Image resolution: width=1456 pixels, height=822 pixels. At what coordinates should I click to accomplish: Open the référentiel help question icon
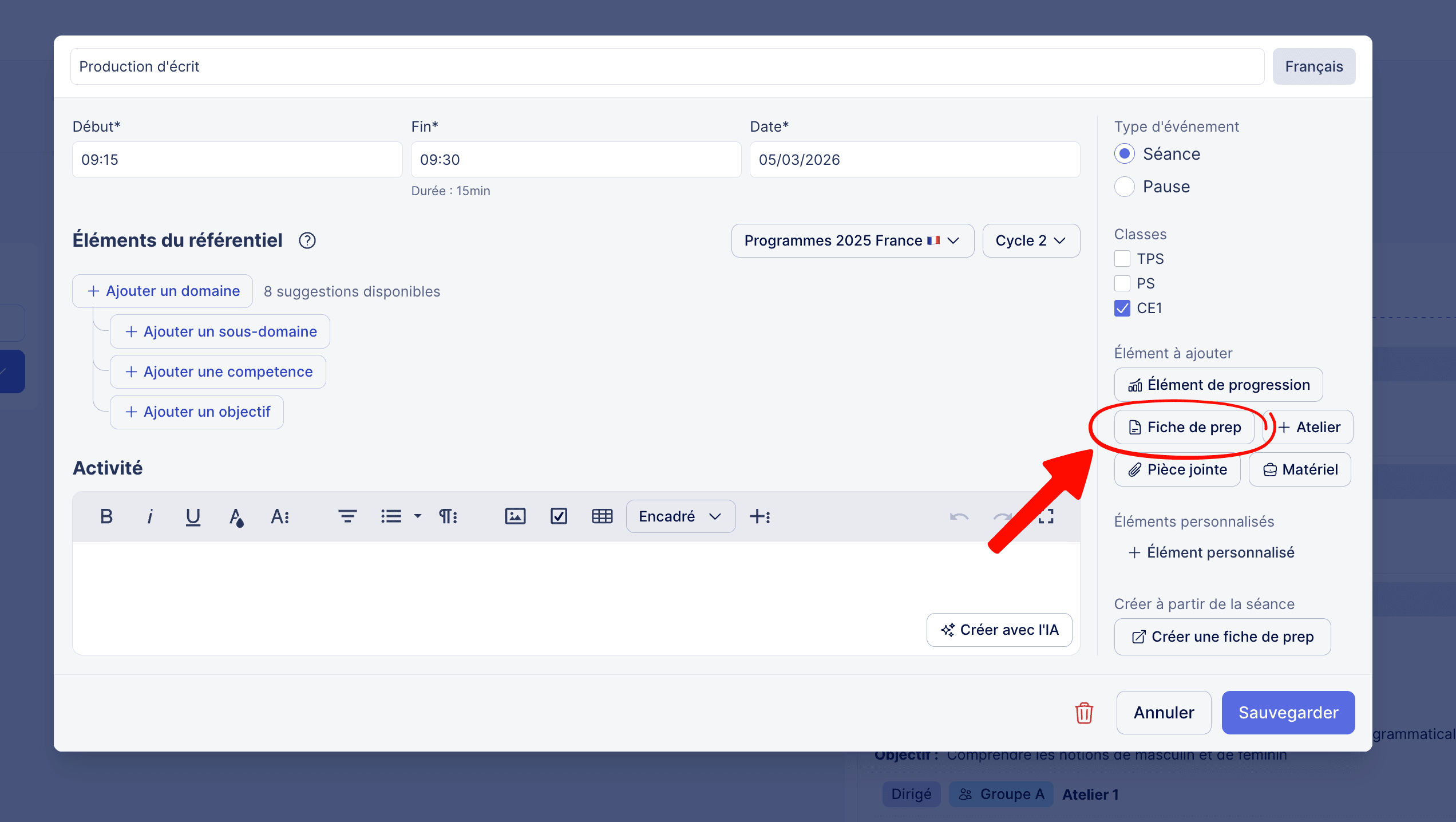point(307,240)
